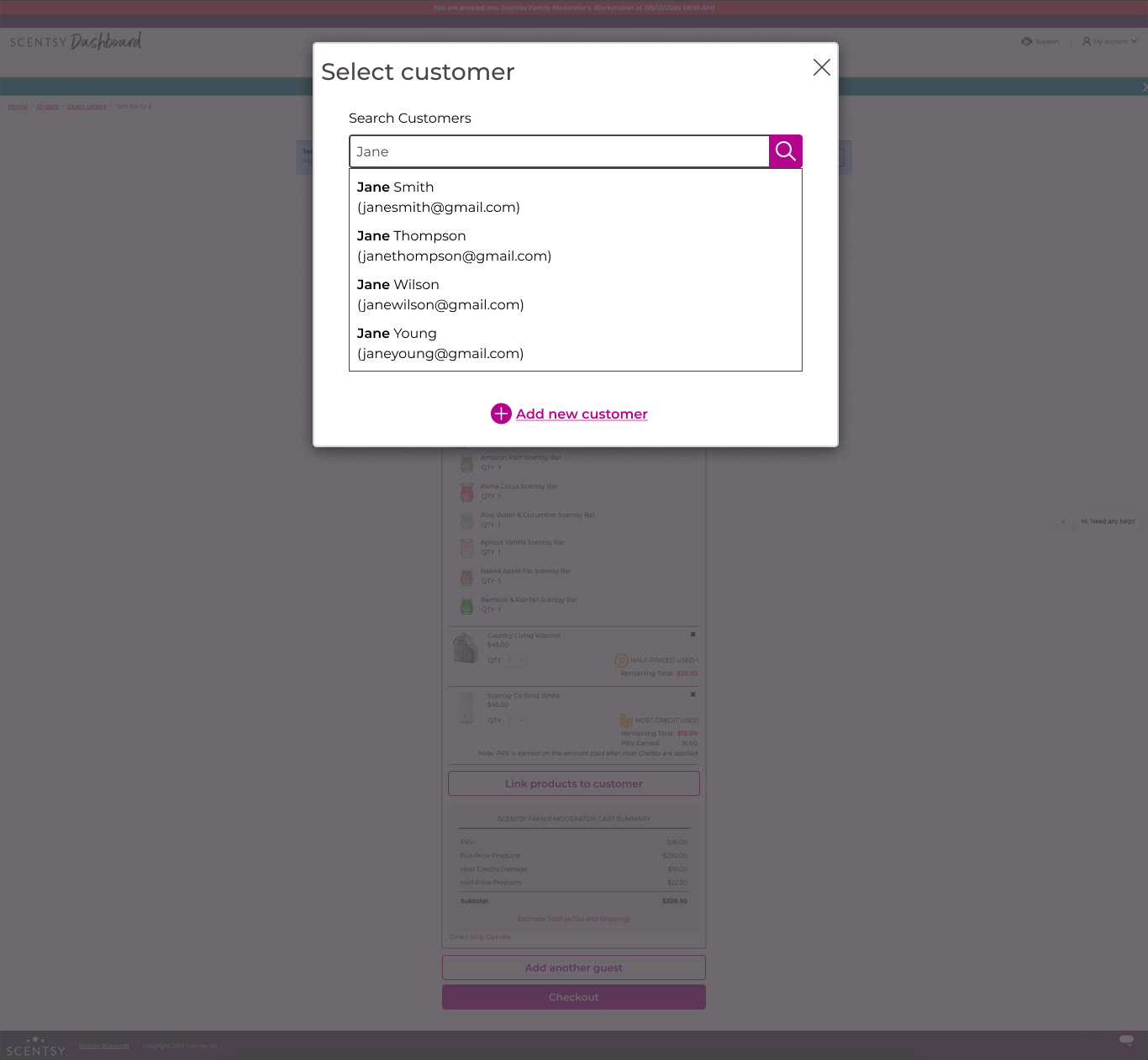Choose Jane Thompson from the results
Screen dimensions: 1148x1060
pos(576,245)
